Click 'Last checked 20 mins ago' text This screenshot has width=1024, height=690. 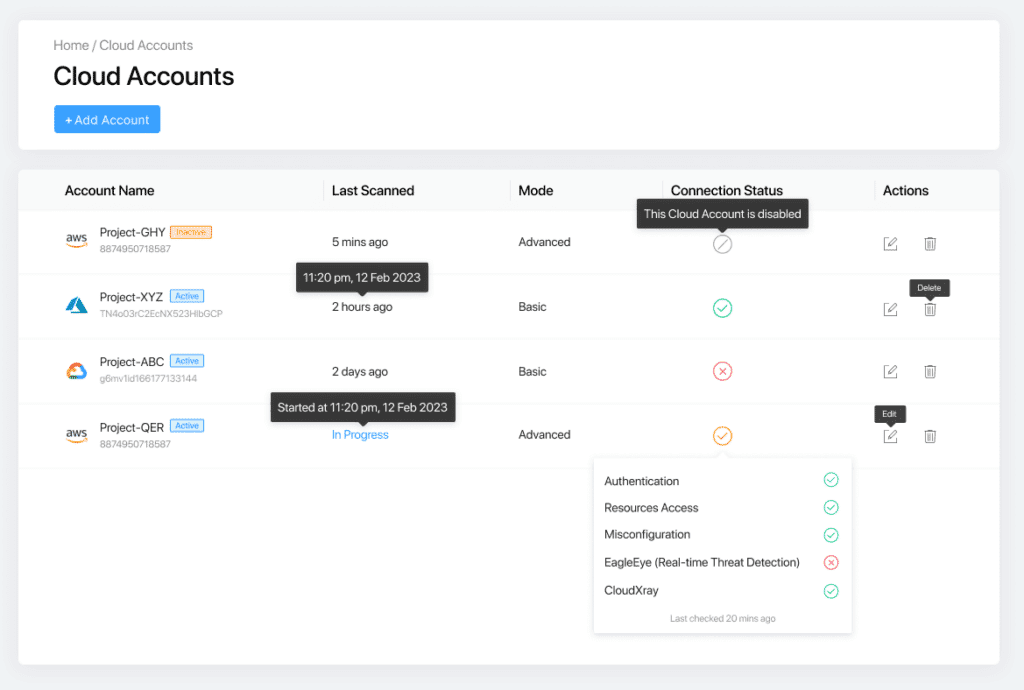722,618
